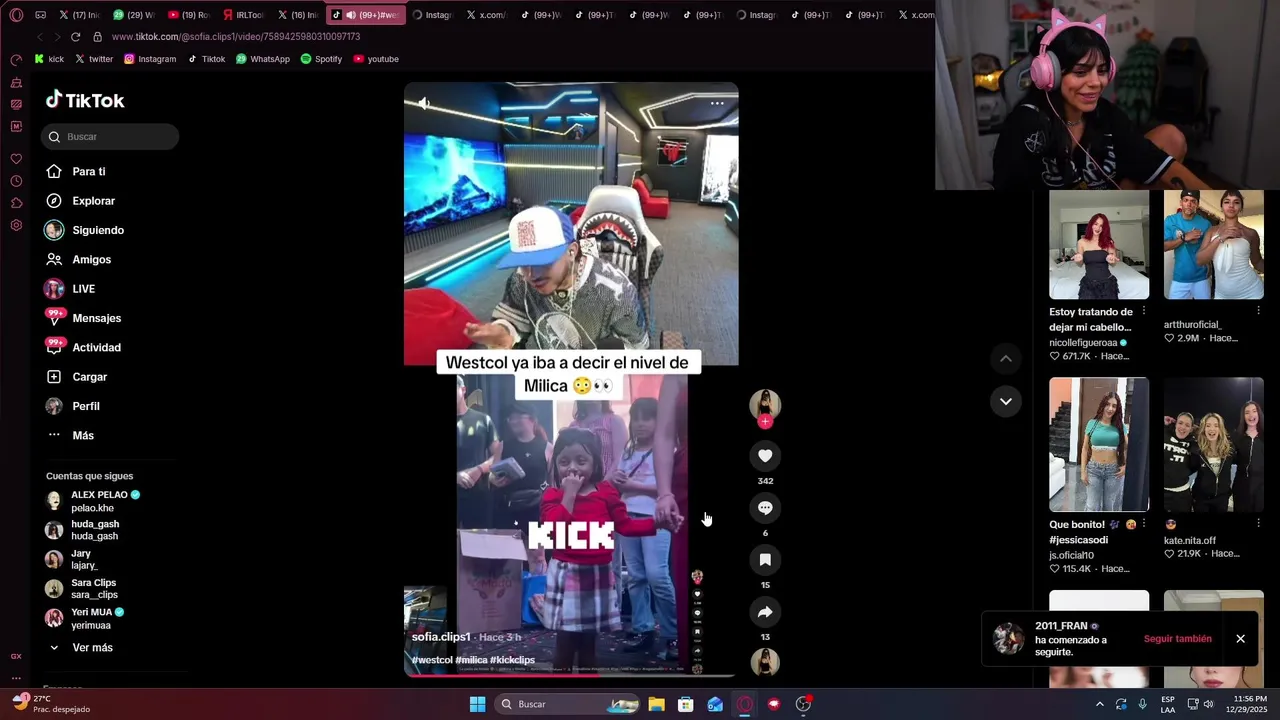Open the WhatsApp bookmark
Image resolution: width=1280 pixels, height=720 pixels.
tap(263, 59)
